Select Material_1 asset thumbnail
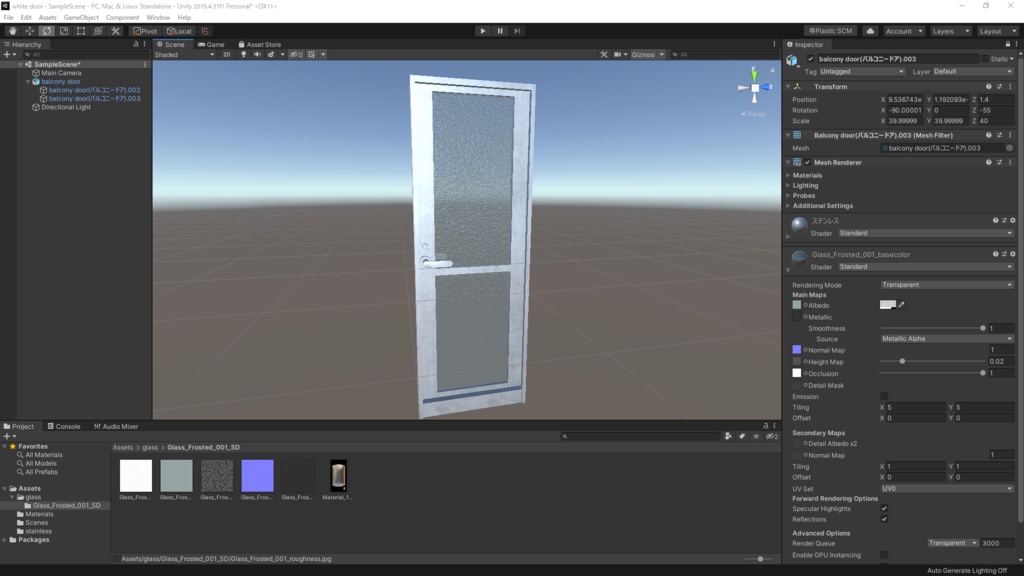The height and width of the screenshot is (576, 1024). 338,475
